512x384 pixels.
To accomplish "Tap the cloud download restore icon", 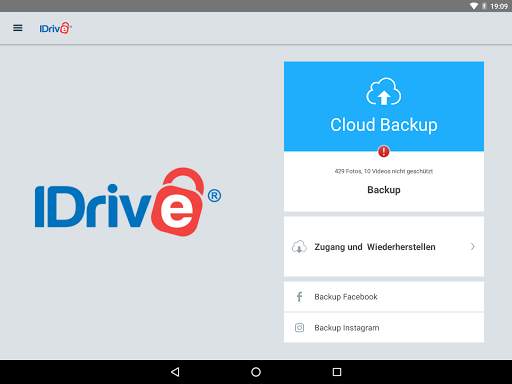I will tap(299, 247).
